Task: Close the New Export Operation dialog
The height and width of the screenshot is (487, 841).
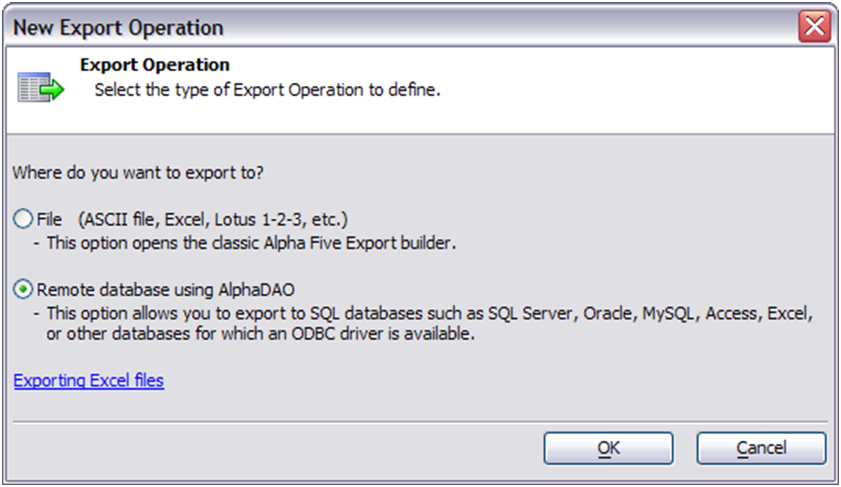Action: (814, 26)
